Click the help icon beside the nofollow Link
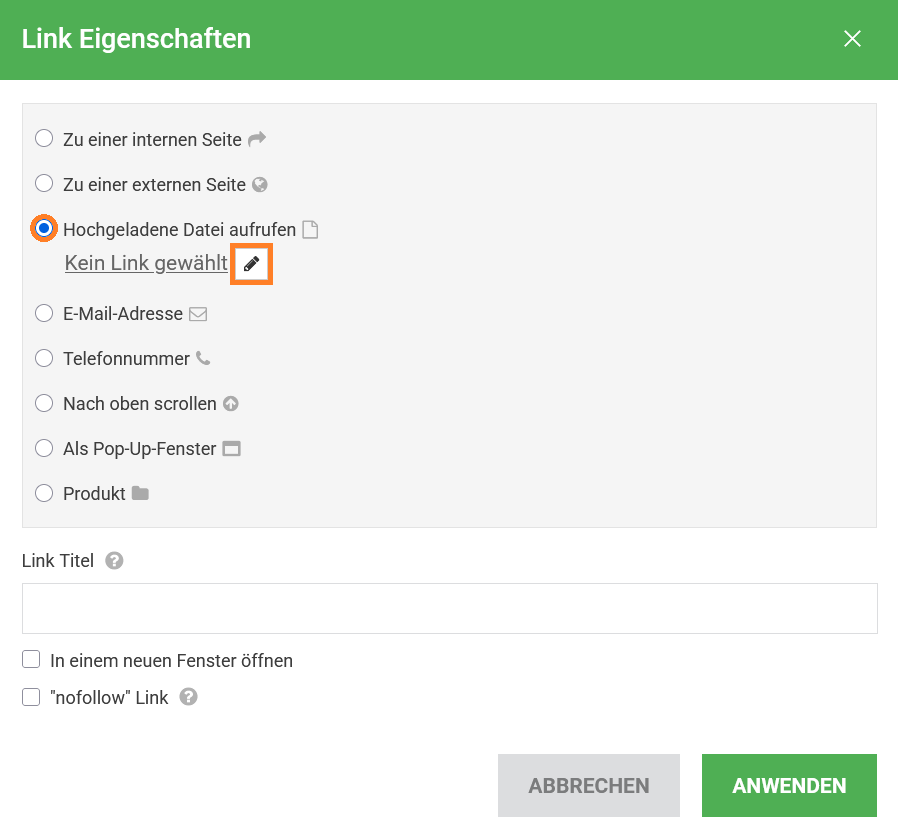 click(x=188, y=697)
